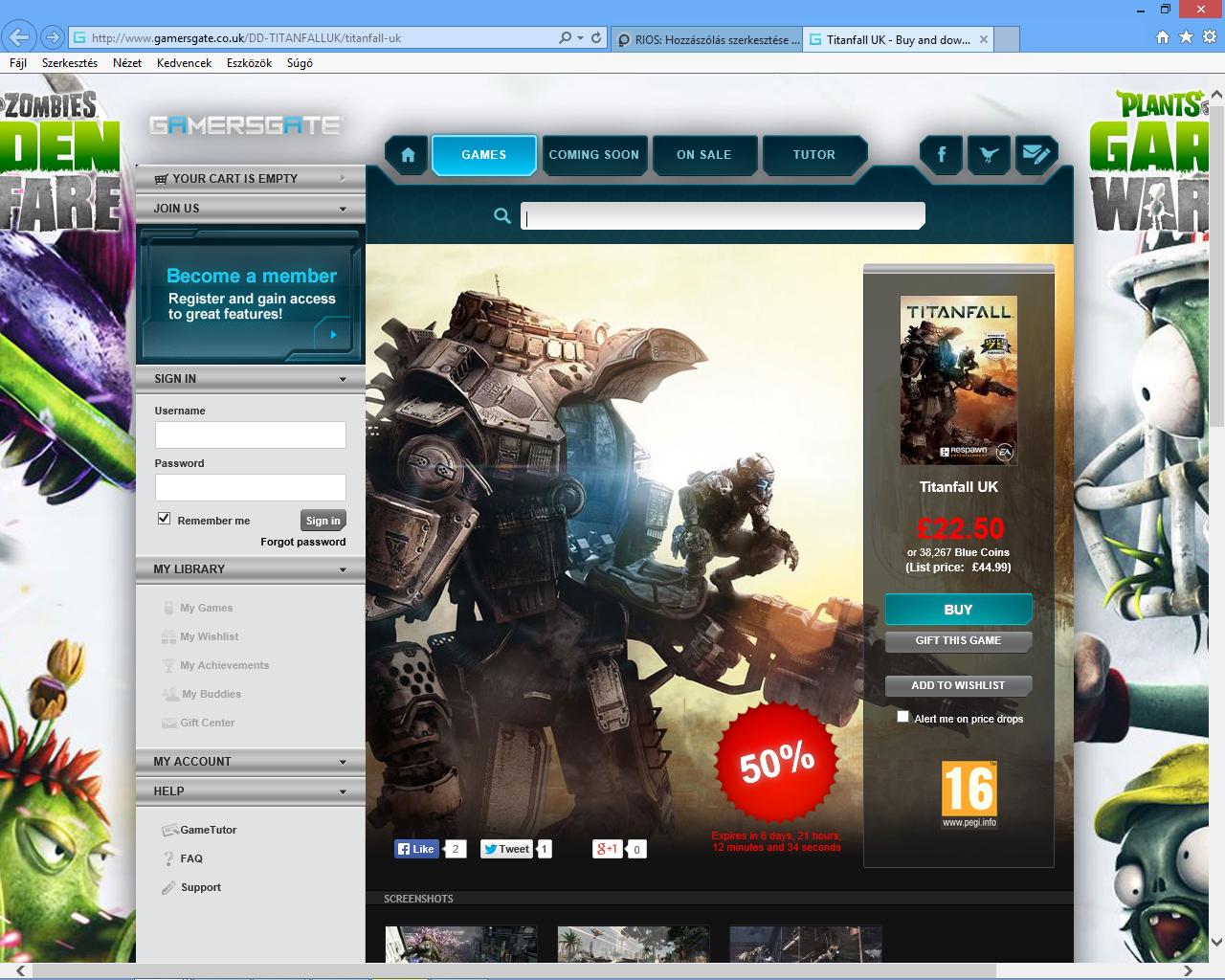Open the first screenshot thumbnail
Image resolution: width=1225 pixels, height=980 pixels.
point(461,945)
